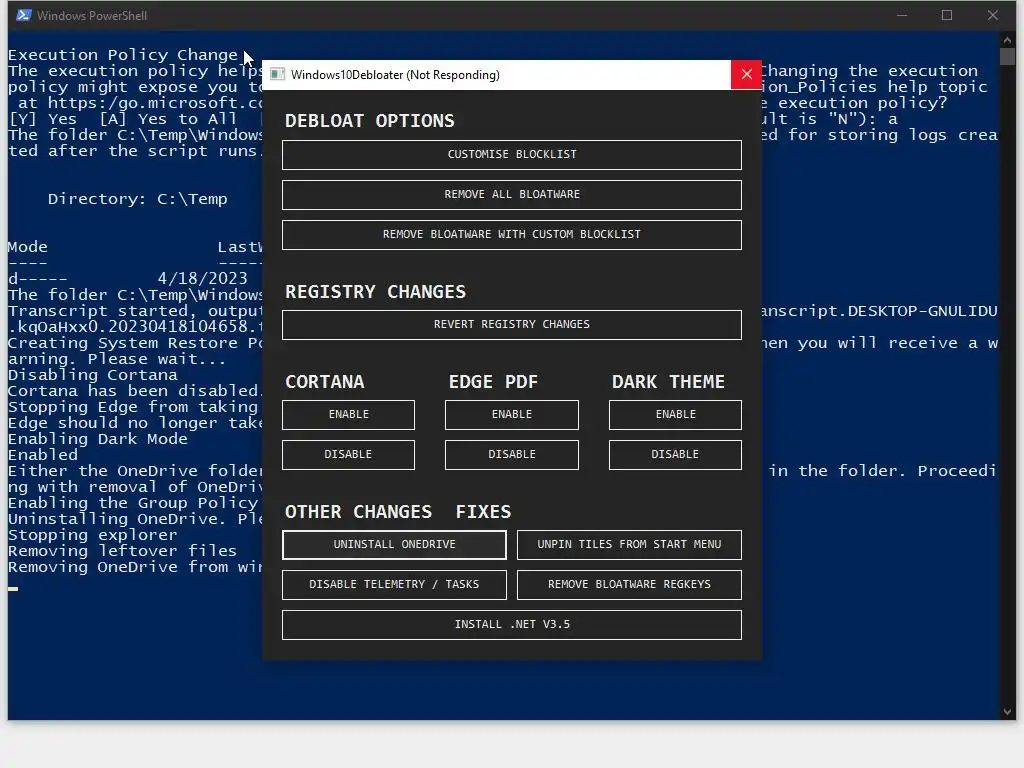Viewport: 1024px width, 768px height.
Task: Click the 'Windows PowerShell' title text
Action: (92, 16)
